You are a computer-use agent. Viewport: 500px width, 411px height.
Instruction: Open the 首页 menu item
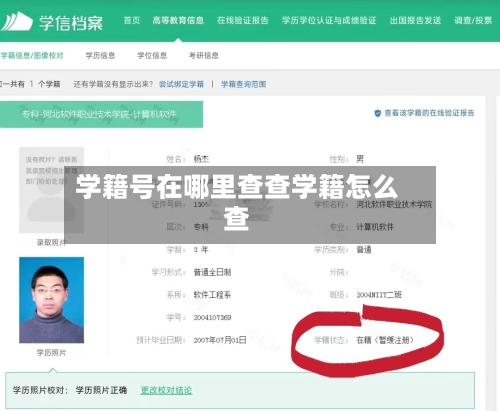[x=132, y=21]
